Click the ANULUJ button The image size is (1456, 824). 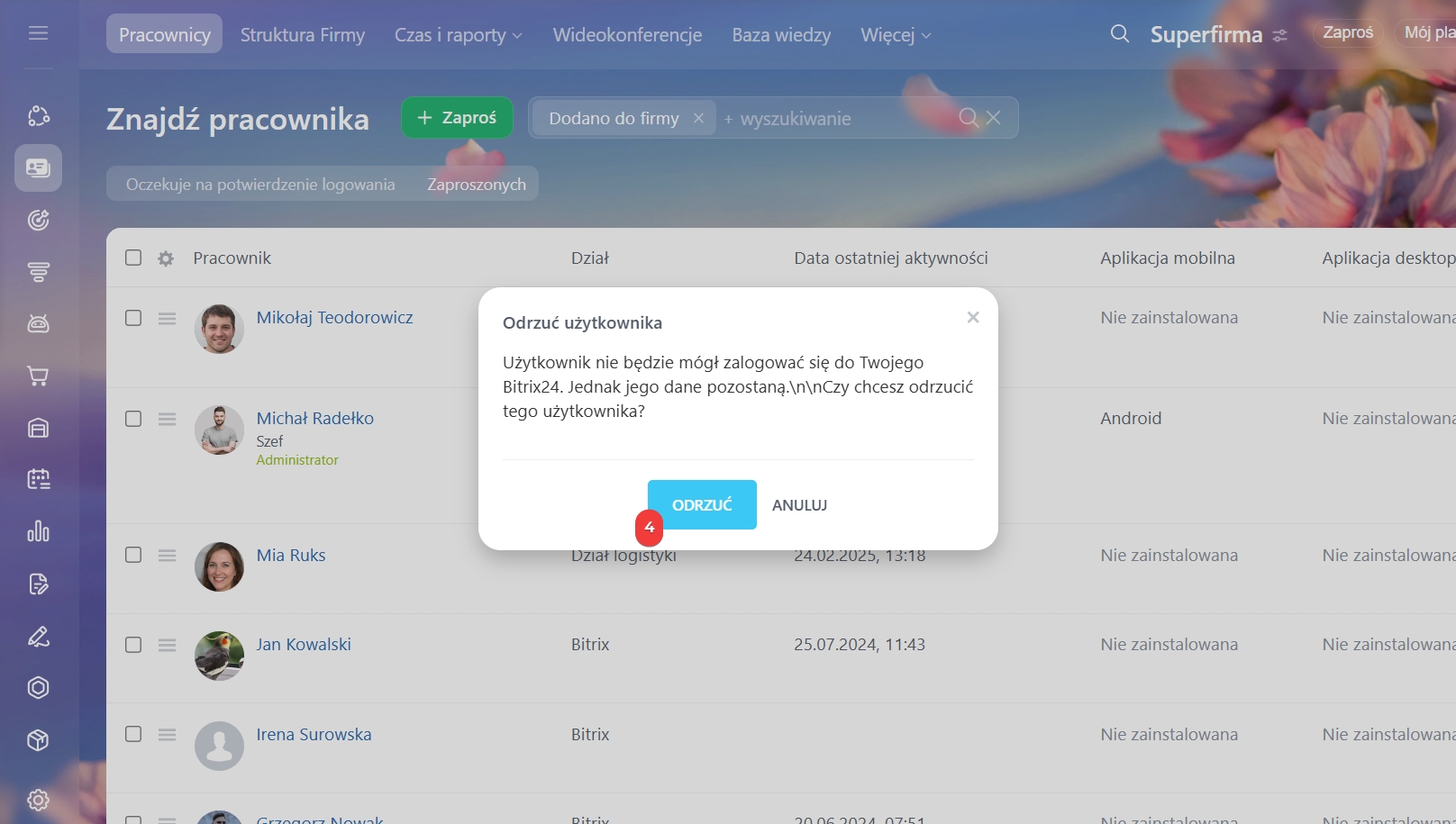(799, 505)
